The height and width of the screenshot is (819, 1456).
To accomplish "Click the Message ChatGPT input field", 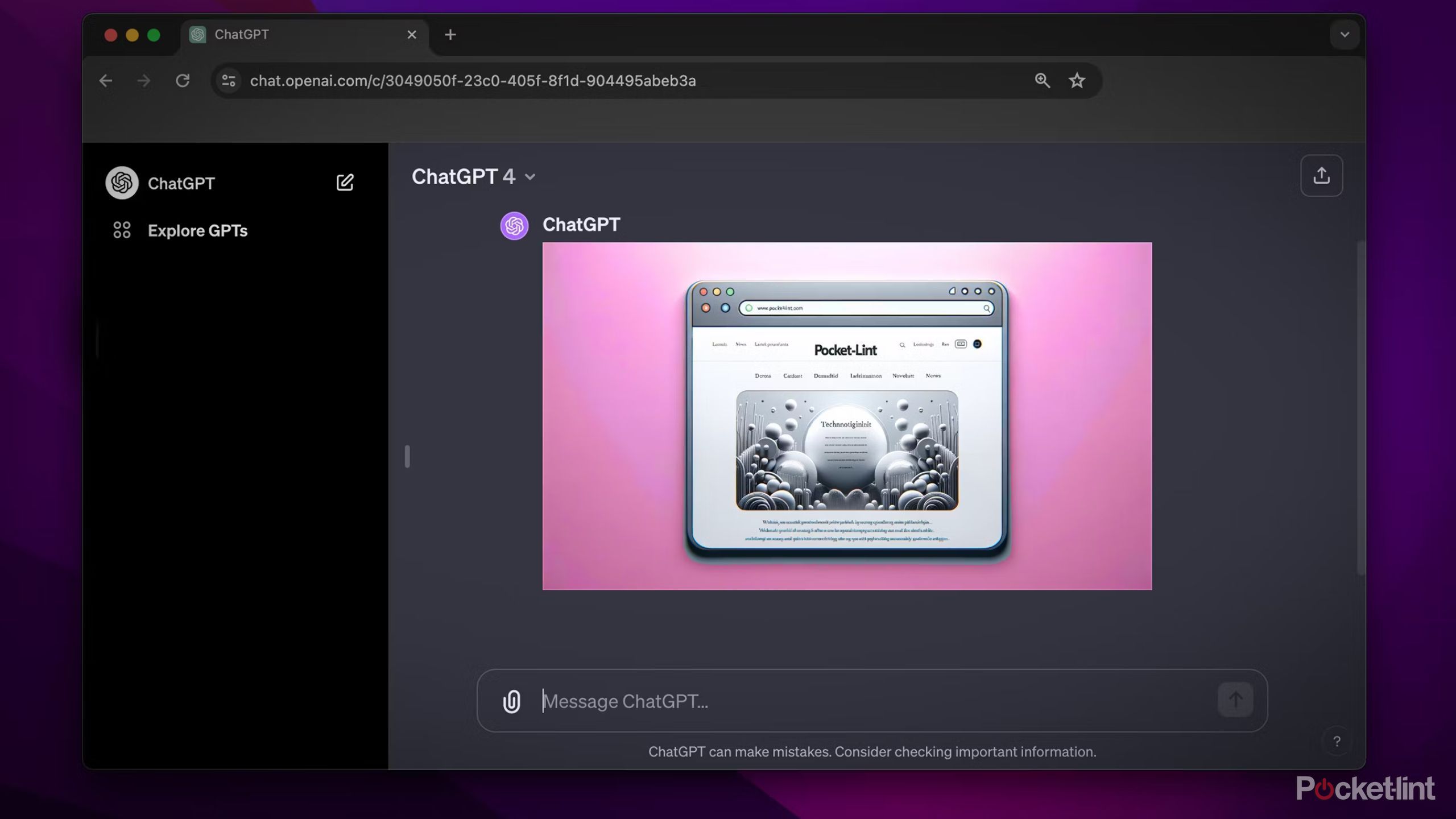I will pyautogui.click(x=872, y=701).
